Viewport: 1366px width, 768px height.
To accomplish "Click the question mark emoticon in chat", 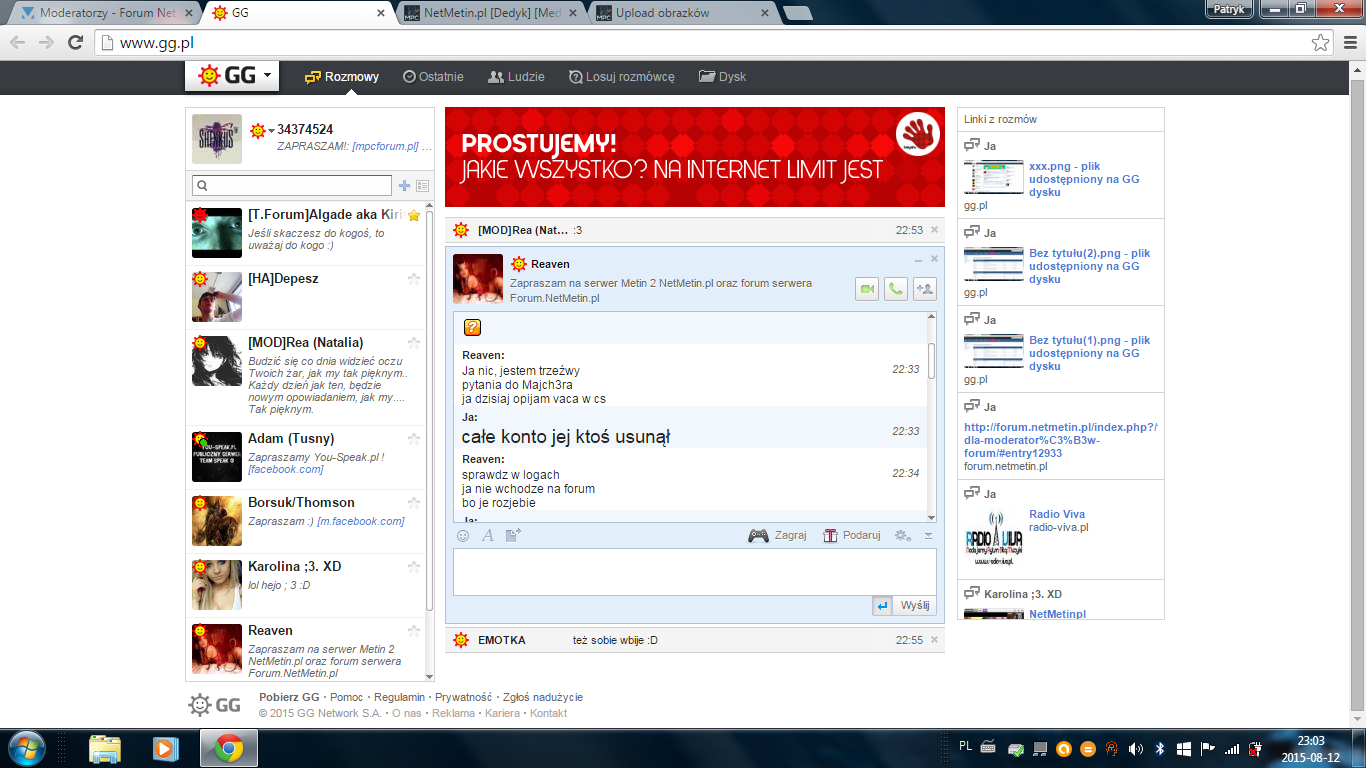I will 473,327.
